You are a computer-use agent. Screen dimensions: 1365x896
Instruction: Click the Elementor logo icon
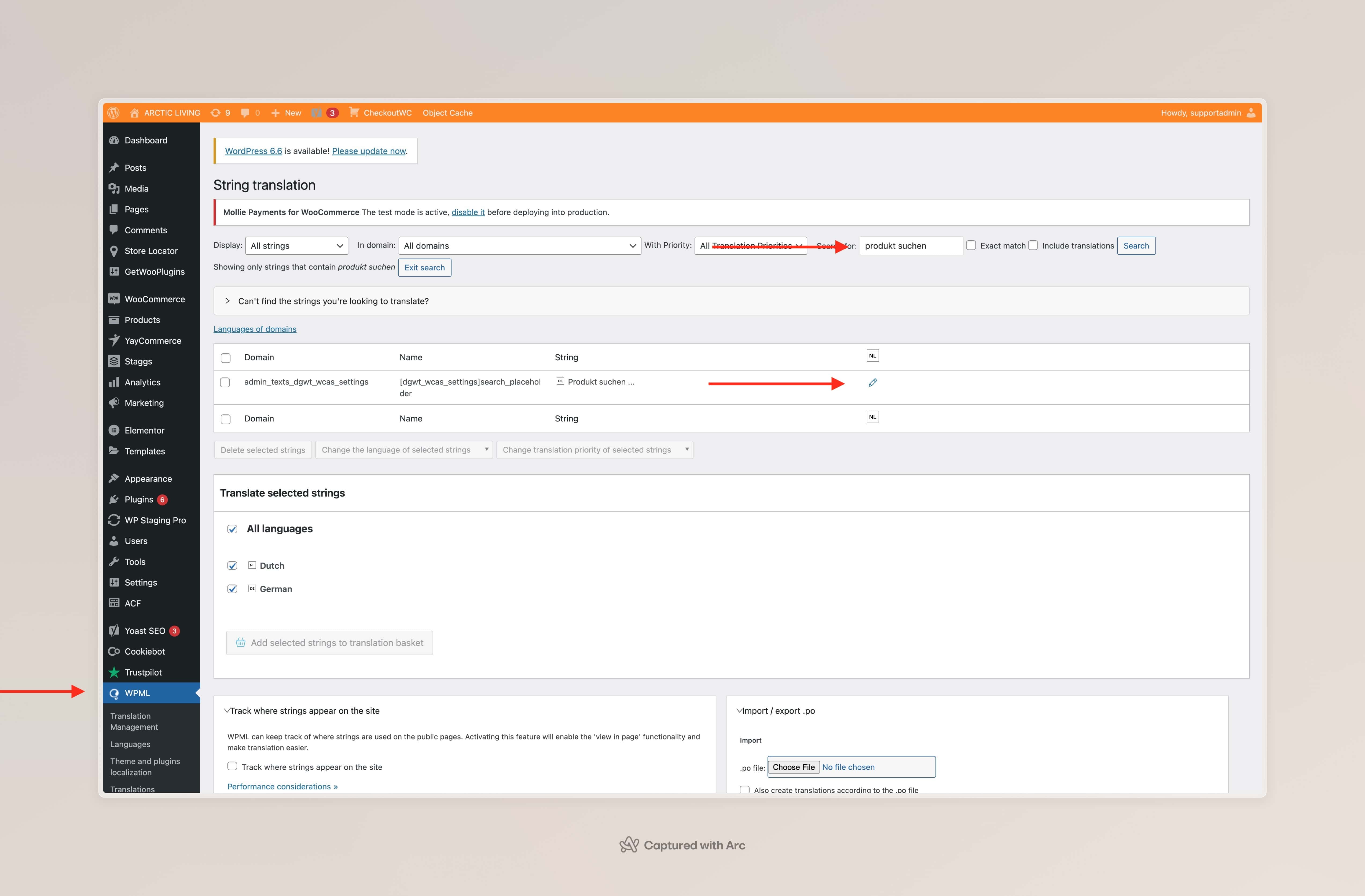click(113, 430)
